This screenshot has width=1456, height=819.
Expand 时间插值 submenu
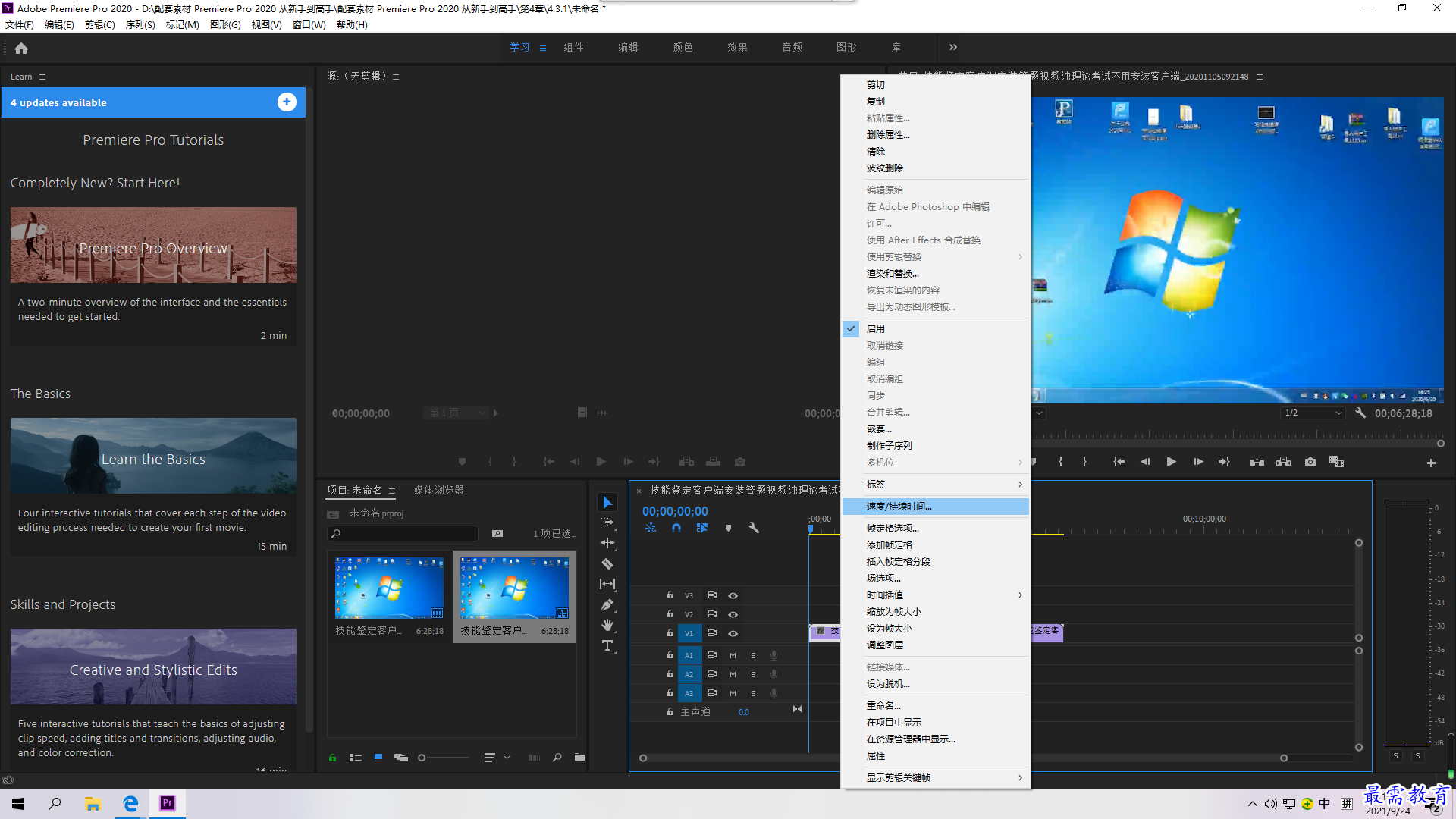point(936,595)
